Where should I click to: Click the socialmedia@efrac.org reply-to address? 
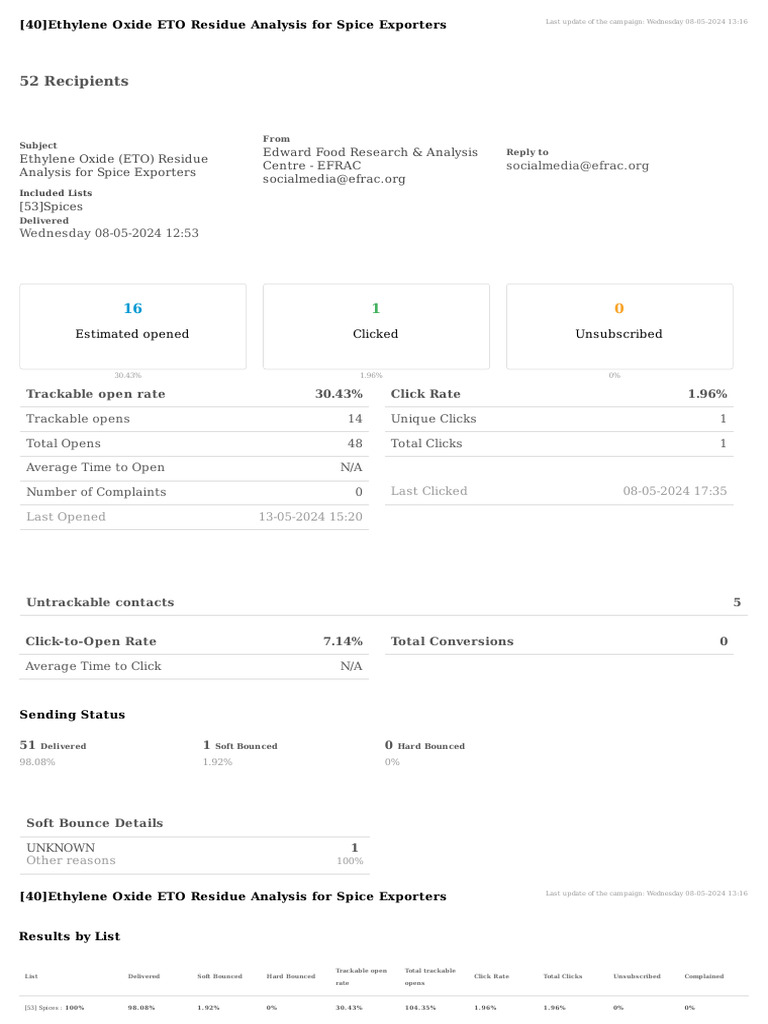point(577,165)
